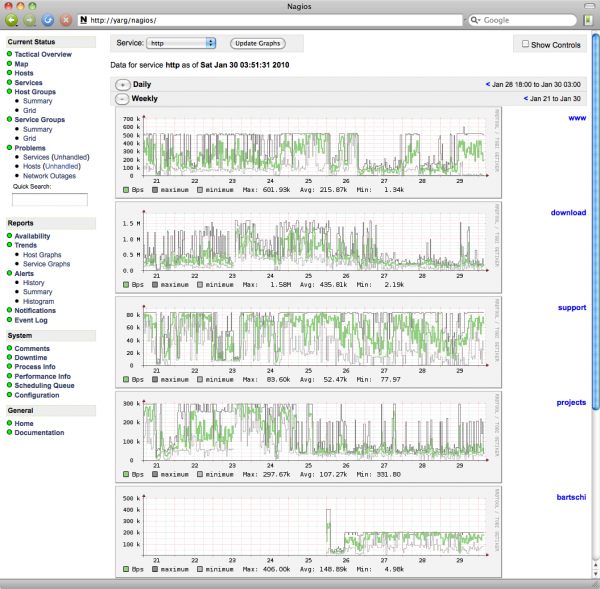Click the browser back arrow button
Image resolution: width=600 pixels, height=589 pixels.
[12, 19]
